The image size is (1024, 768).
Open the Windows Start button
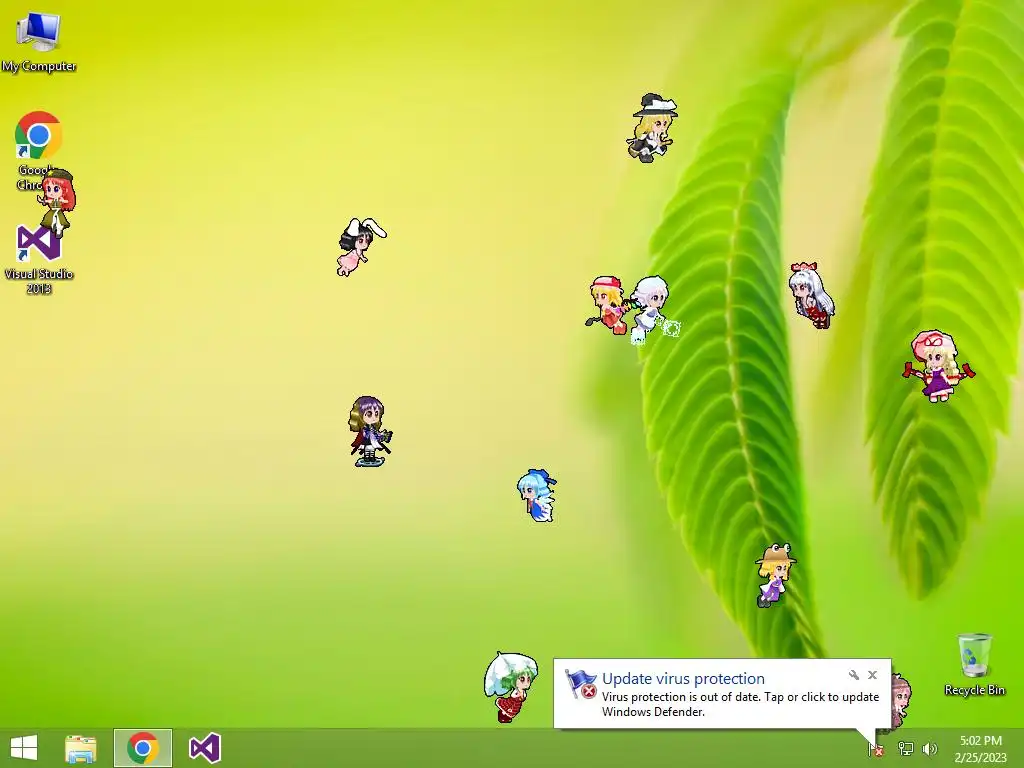pos(24,748)
